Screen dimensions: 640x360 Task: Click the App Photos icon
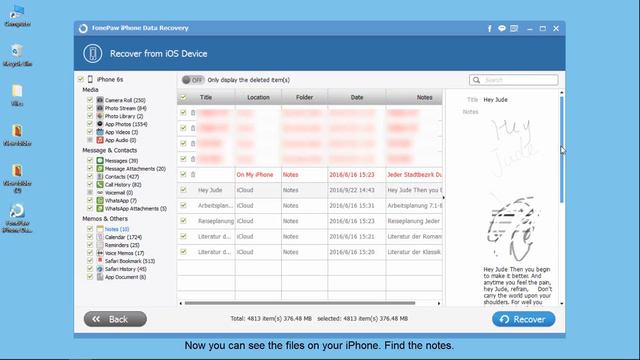click(x=100, y=124)
